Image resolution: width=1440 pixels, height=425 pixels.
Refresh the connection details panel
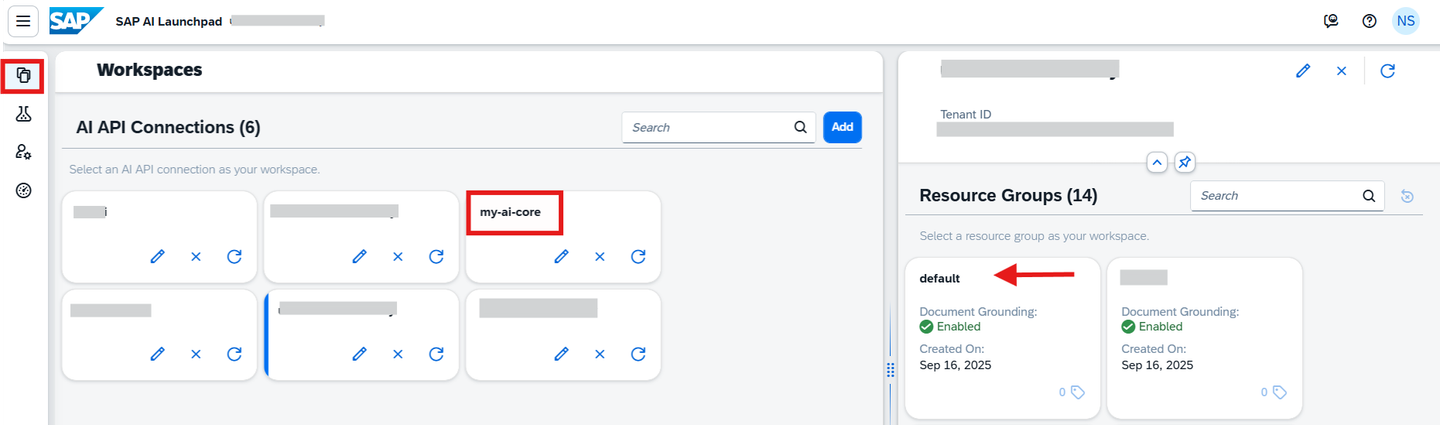tap(1387, 71)
